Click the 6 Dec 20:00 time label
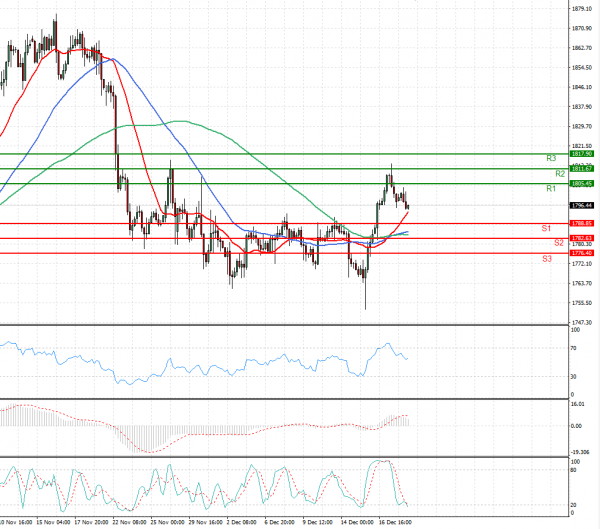This screenshot has height=529, width=600. point(280,522)
